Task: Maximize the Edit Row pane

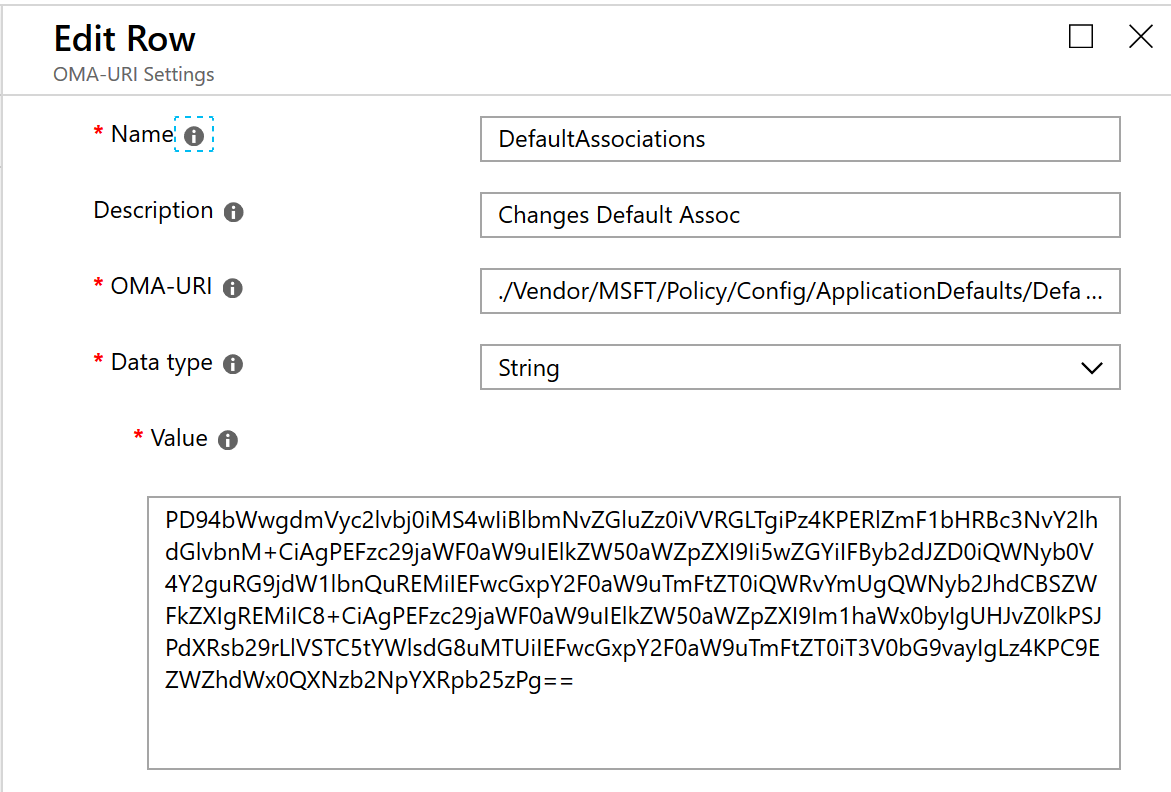Action: click(1081, 37)
